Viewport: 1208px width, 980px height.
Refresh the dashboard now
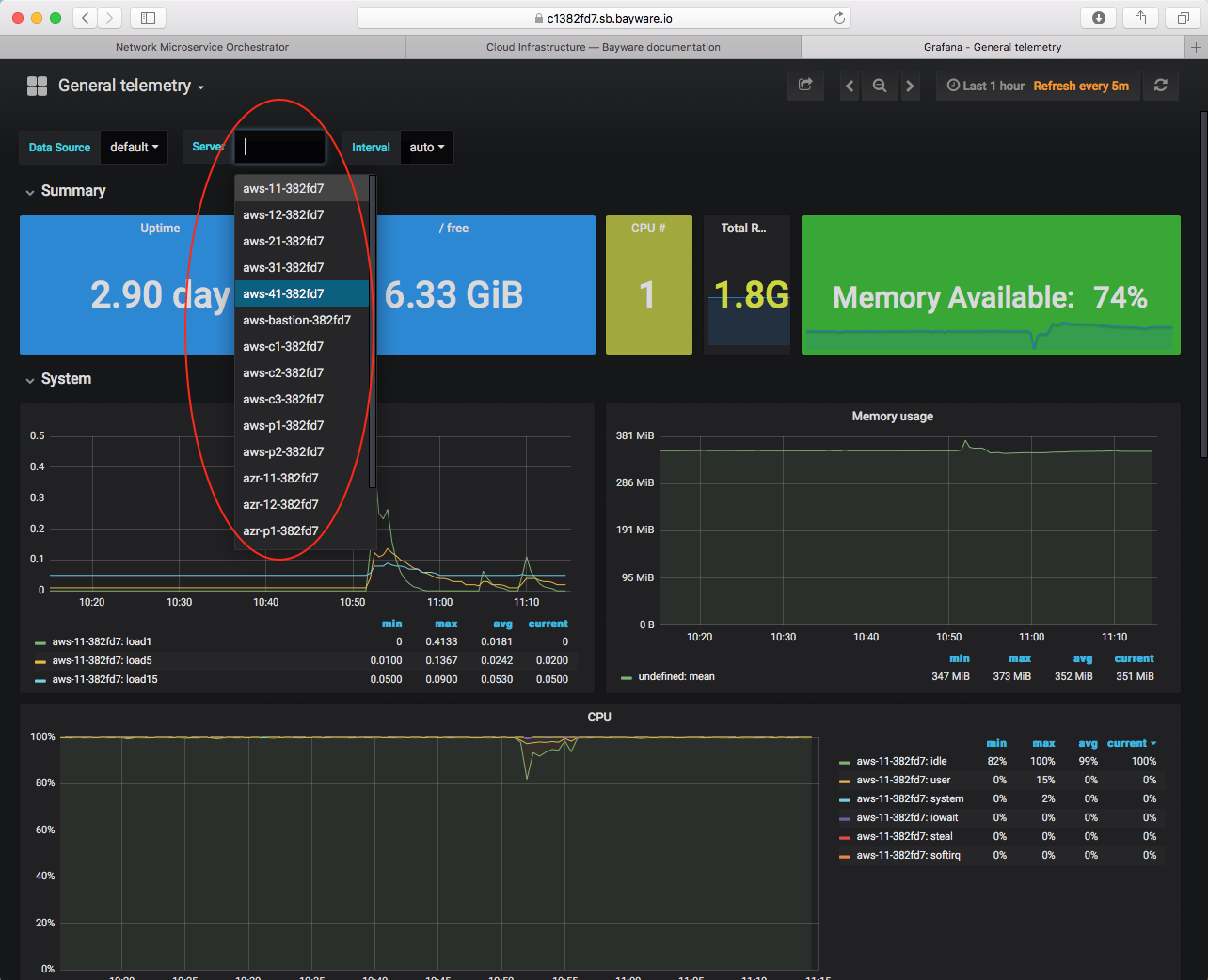(x=1161, y=86)
